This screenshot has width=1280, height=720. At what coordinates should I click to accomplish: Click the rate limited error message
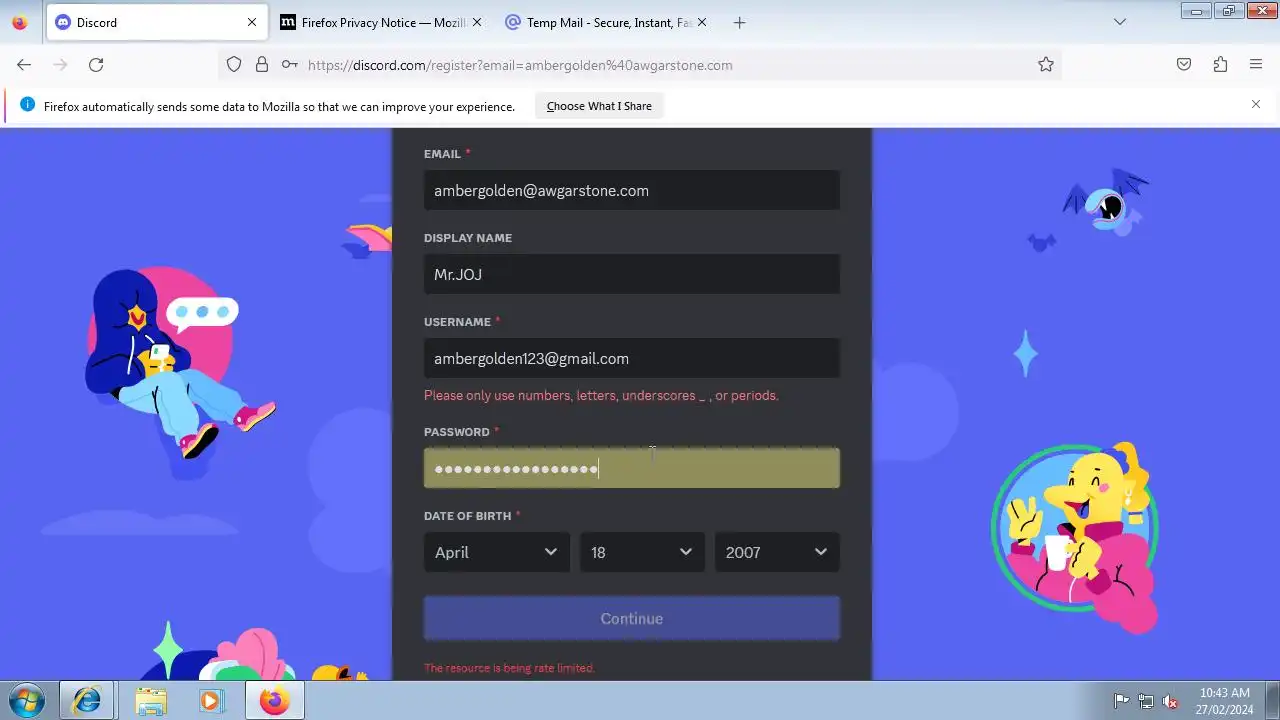(x=509, y=668)
